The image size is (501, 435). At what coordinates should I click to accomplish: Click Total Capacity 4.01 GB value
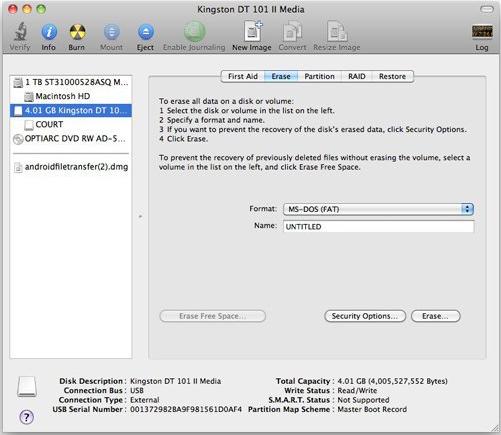[x=392, y=381]
